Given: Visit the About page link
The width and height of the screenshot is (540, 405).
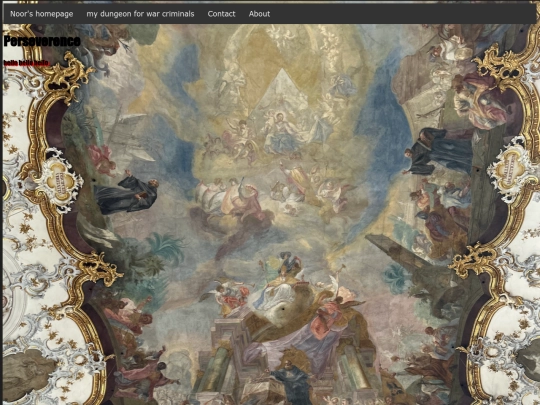Looking at the screenshot, I should [x=259, y=14].
